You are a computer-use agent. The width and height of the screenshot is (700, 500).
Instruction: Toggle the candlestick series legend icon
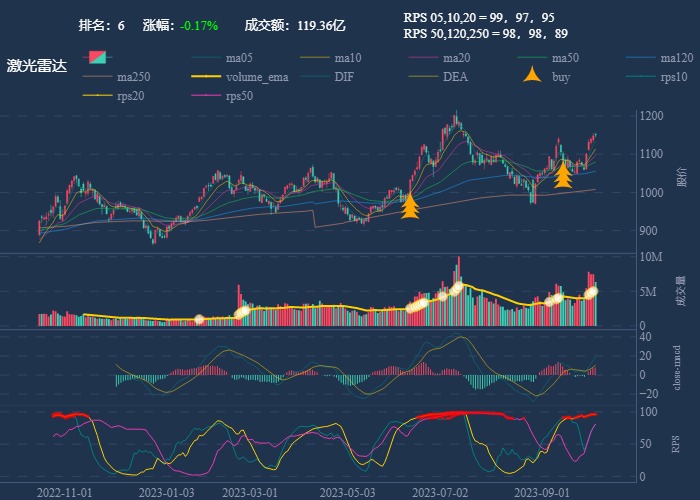(97, 57)
